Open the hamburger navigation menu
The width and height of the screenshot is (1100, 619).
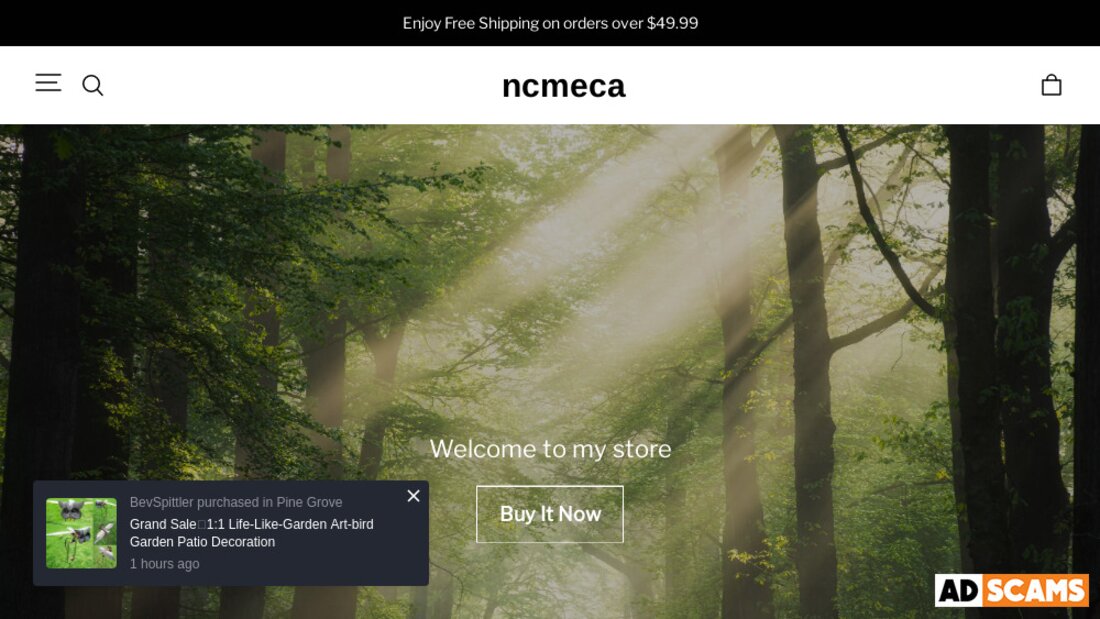coord(48,83)
